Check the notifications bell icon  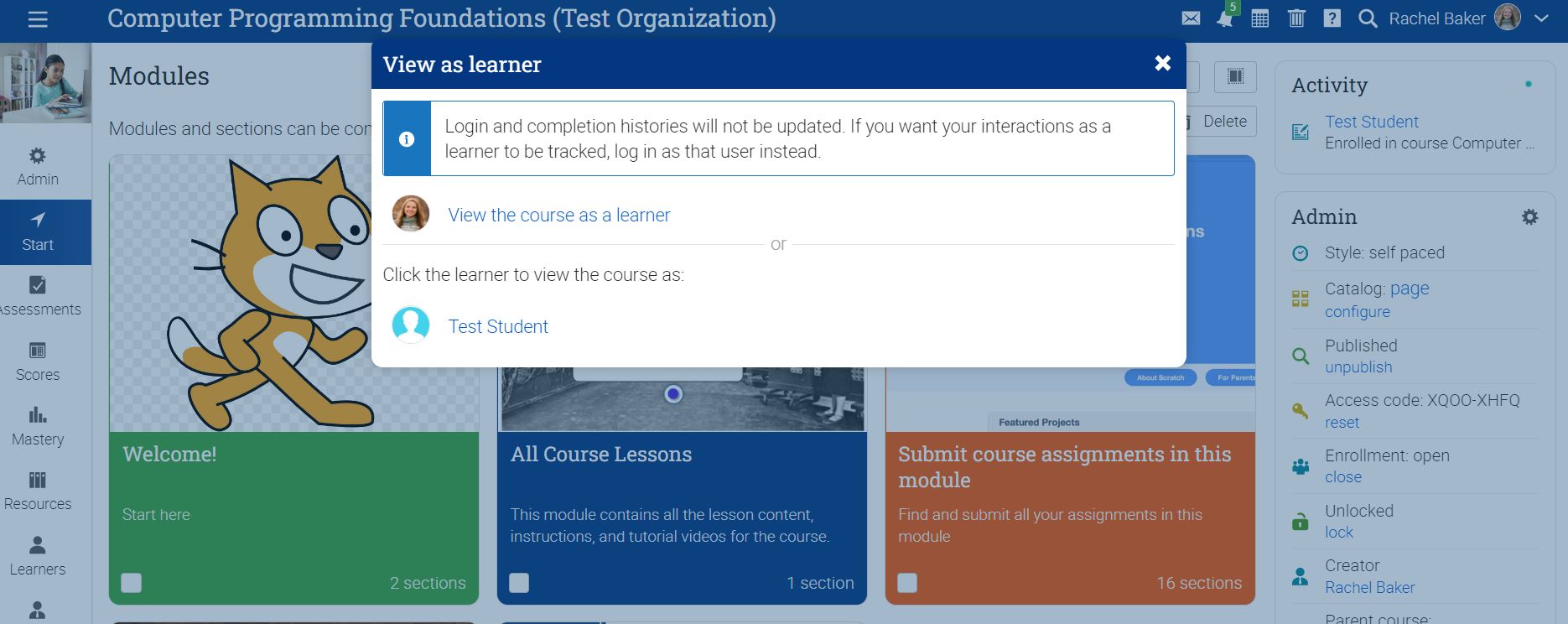tap(1225, 18)
